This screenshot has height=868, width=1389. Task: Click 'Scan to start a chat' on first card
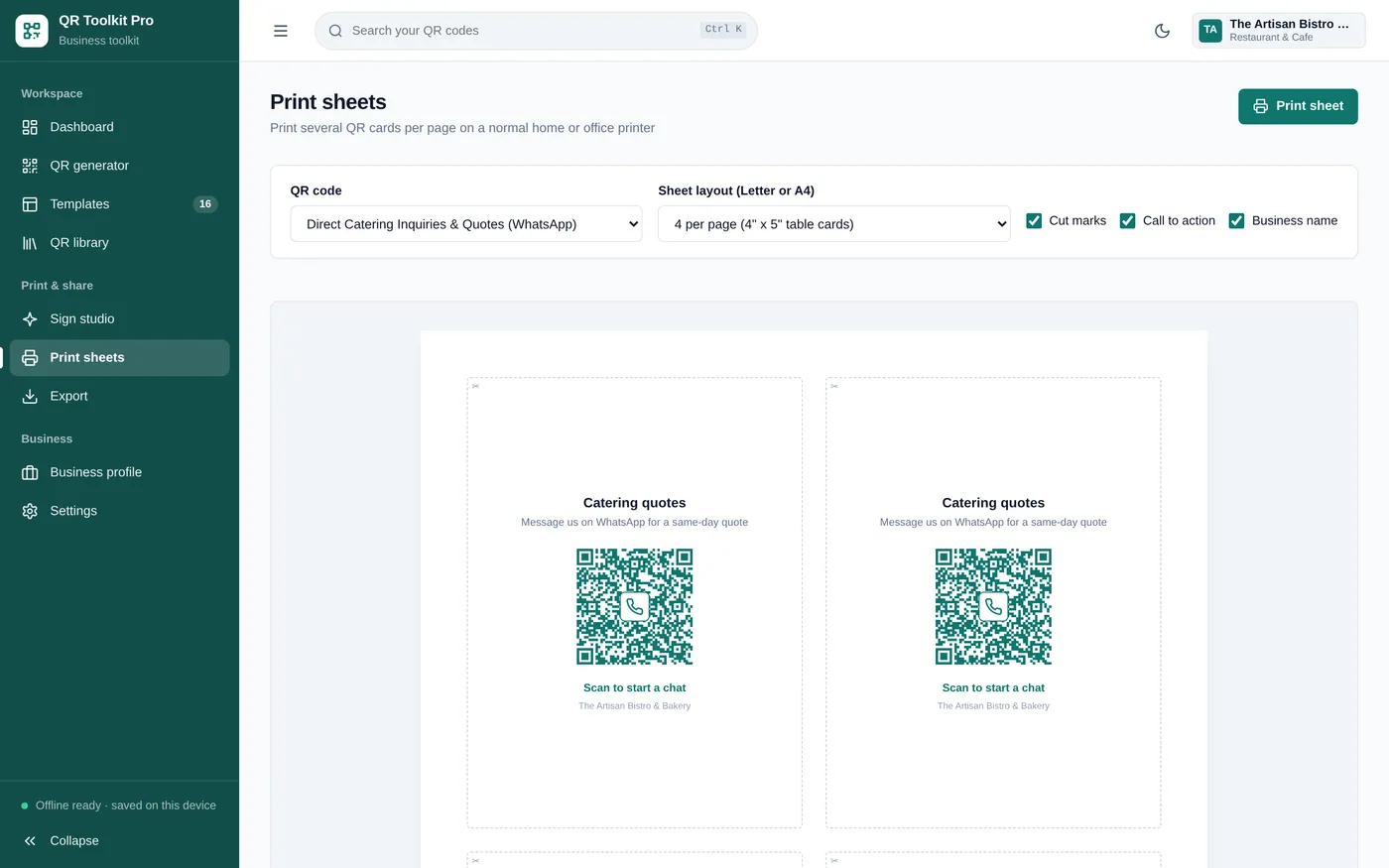635,687
